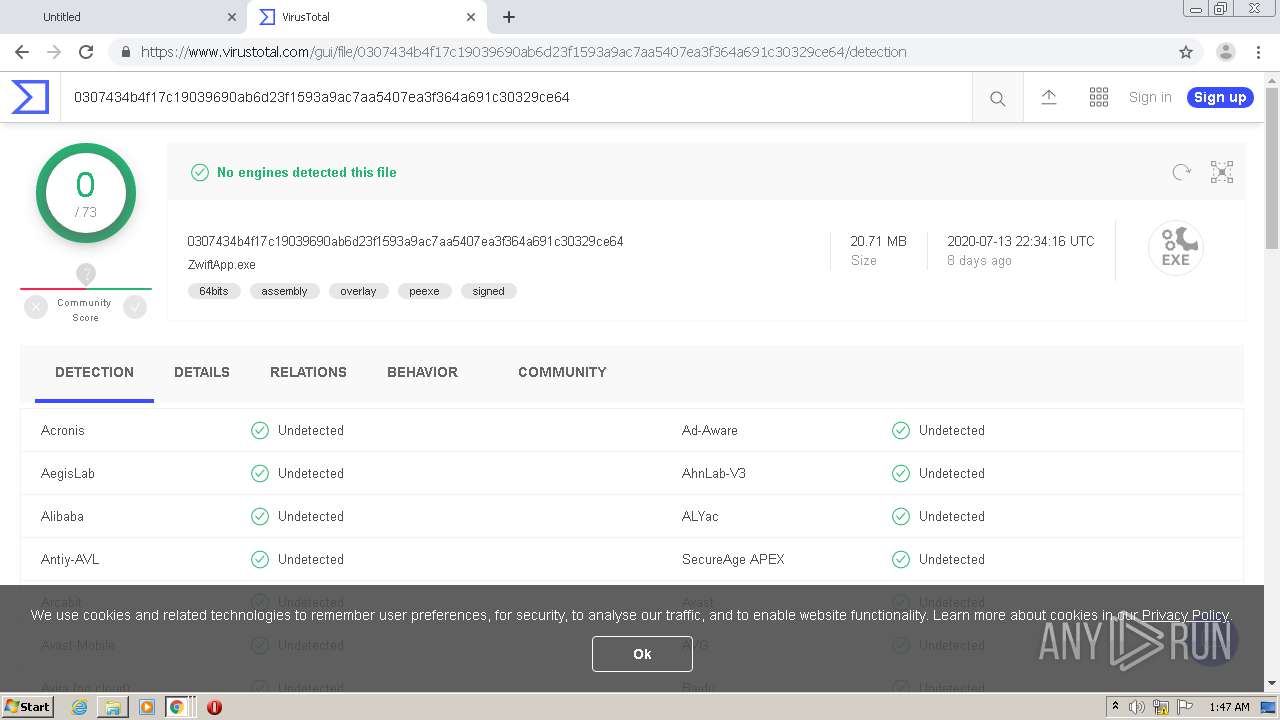Viewport: 1280px width, 720px height.
Task: Click the 20.71 MB file size
Action: point(878,241)
